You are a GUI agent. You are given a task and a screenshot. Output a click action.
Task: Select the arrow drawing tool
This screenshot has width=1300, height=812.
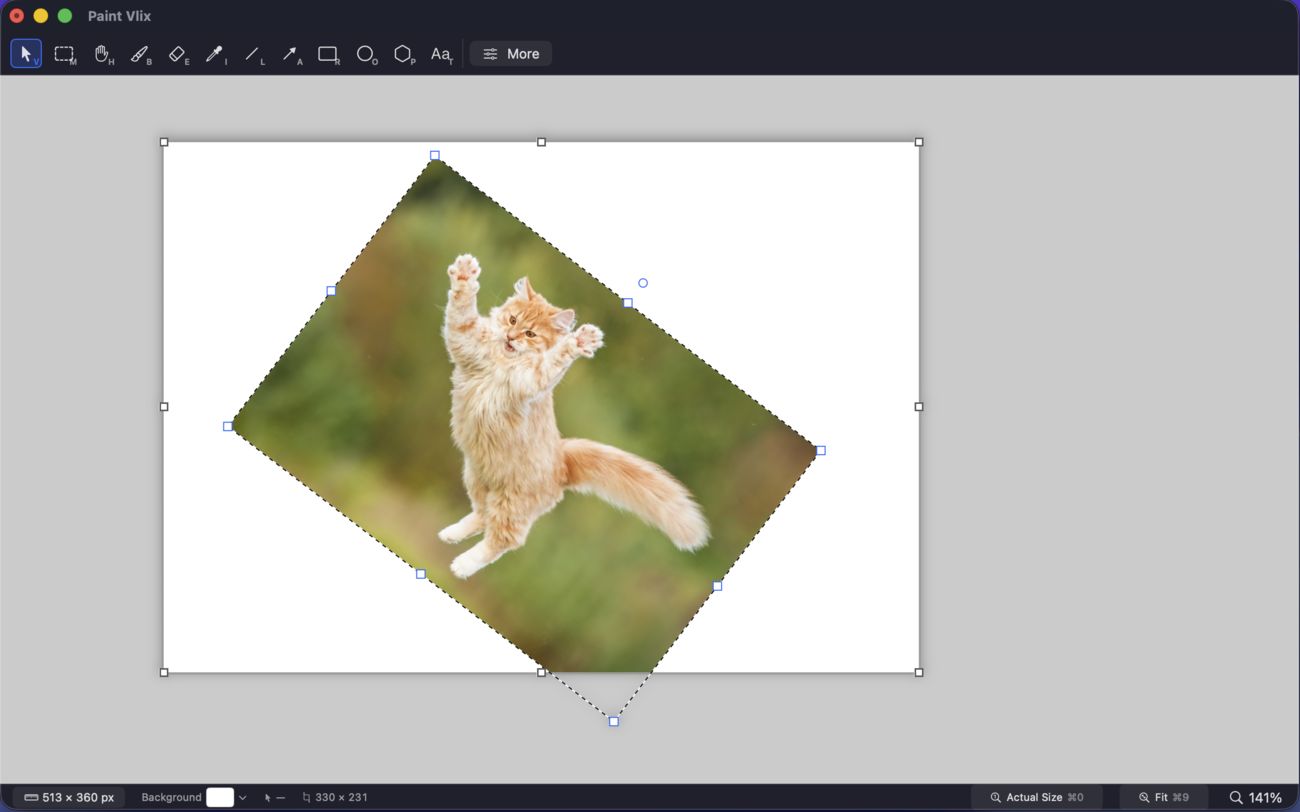pos(291,54)
